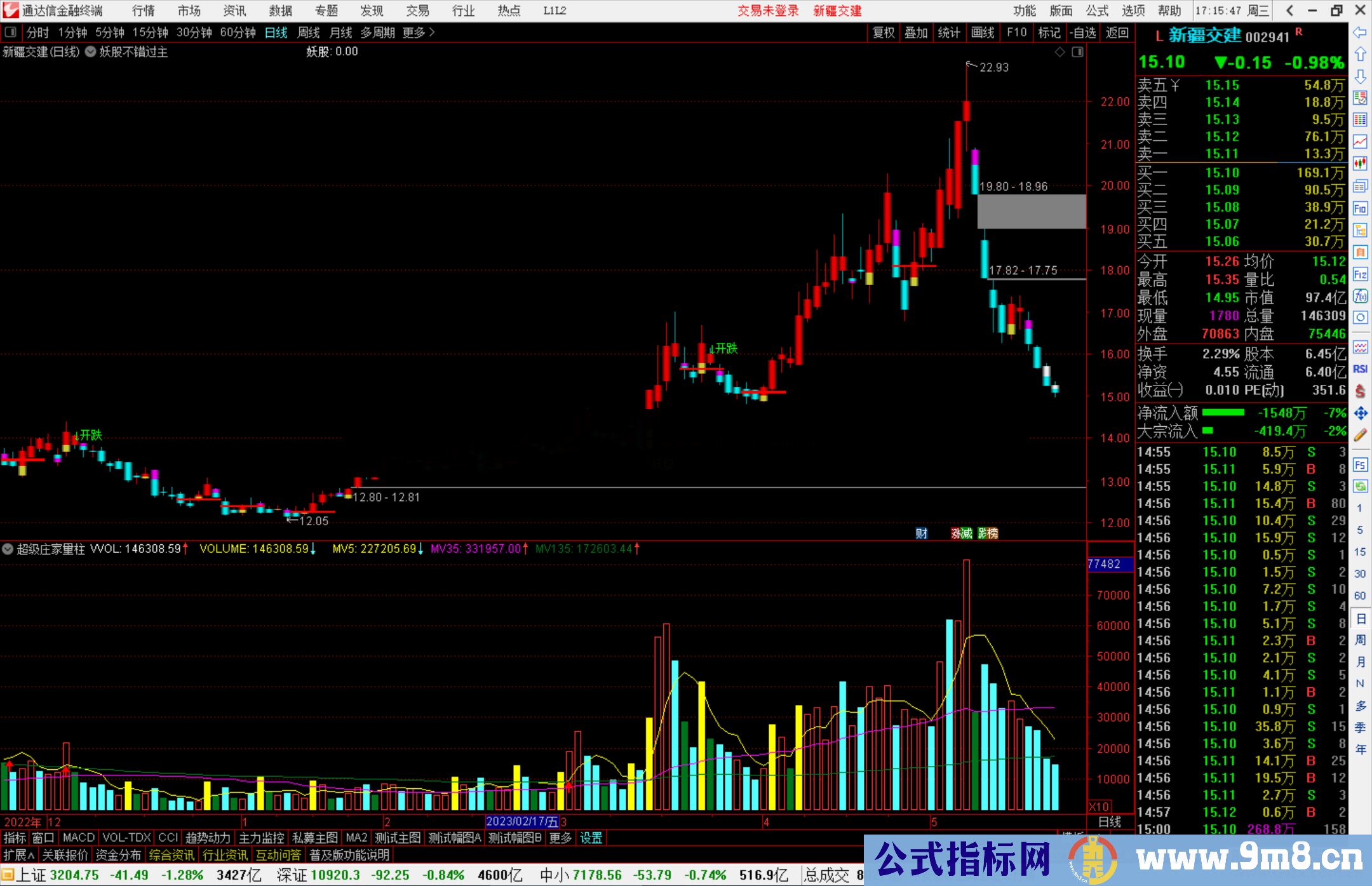
Task: Open the f(x) formula sidebar icon
Action: 1360,297
